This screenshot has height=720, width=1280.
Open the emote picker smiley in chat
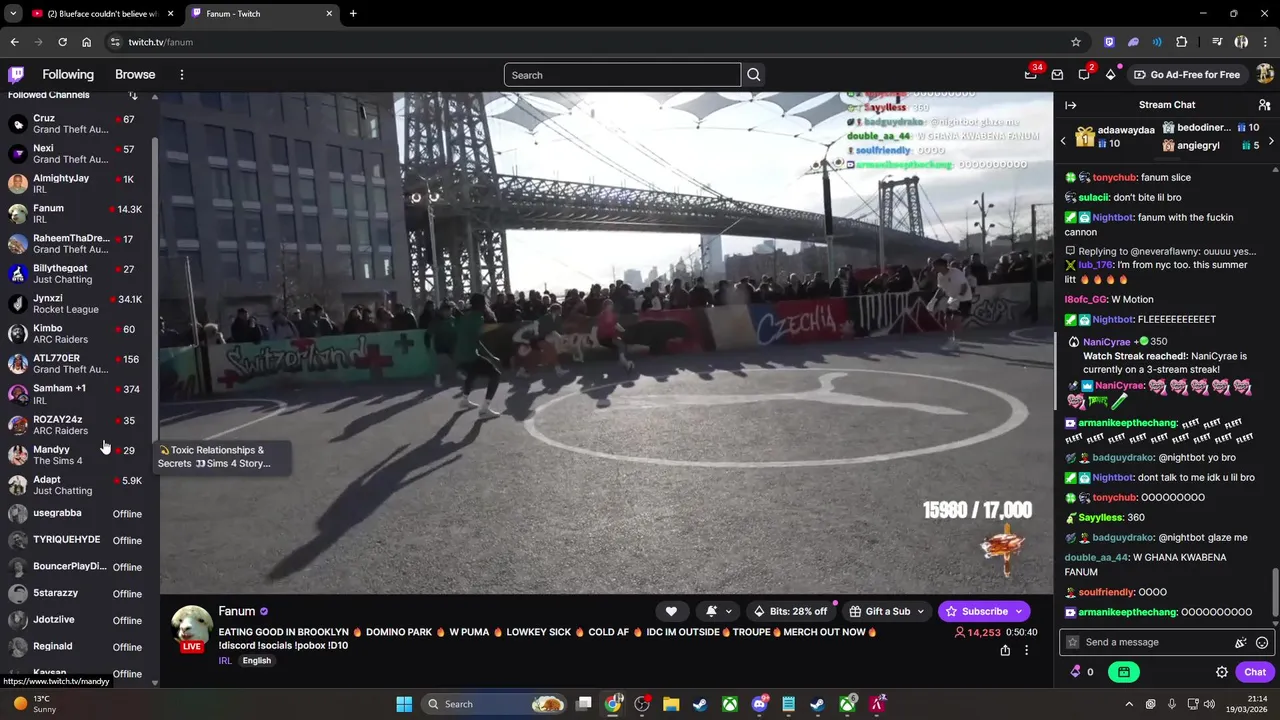(1262, 643)
